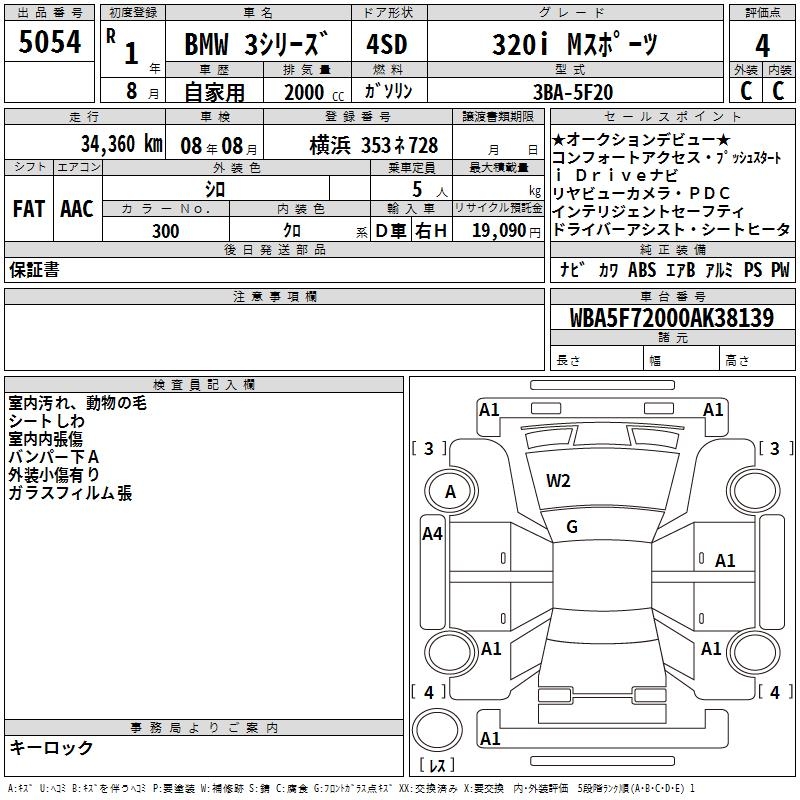Screen dimensions: 800x800
Task: Click lot number 5054
Action: pyautogui.click(x=49, y=42)
